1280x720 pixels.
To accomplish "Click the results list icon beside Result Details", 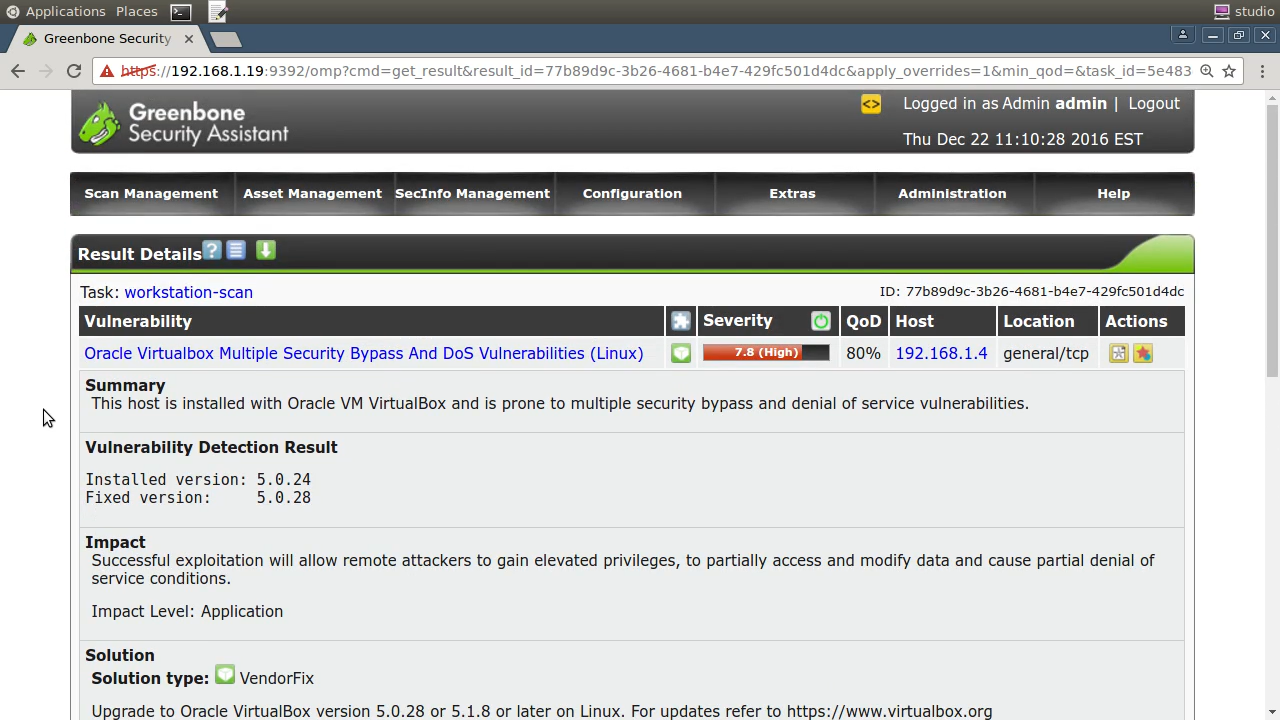I will pos(236,250).
